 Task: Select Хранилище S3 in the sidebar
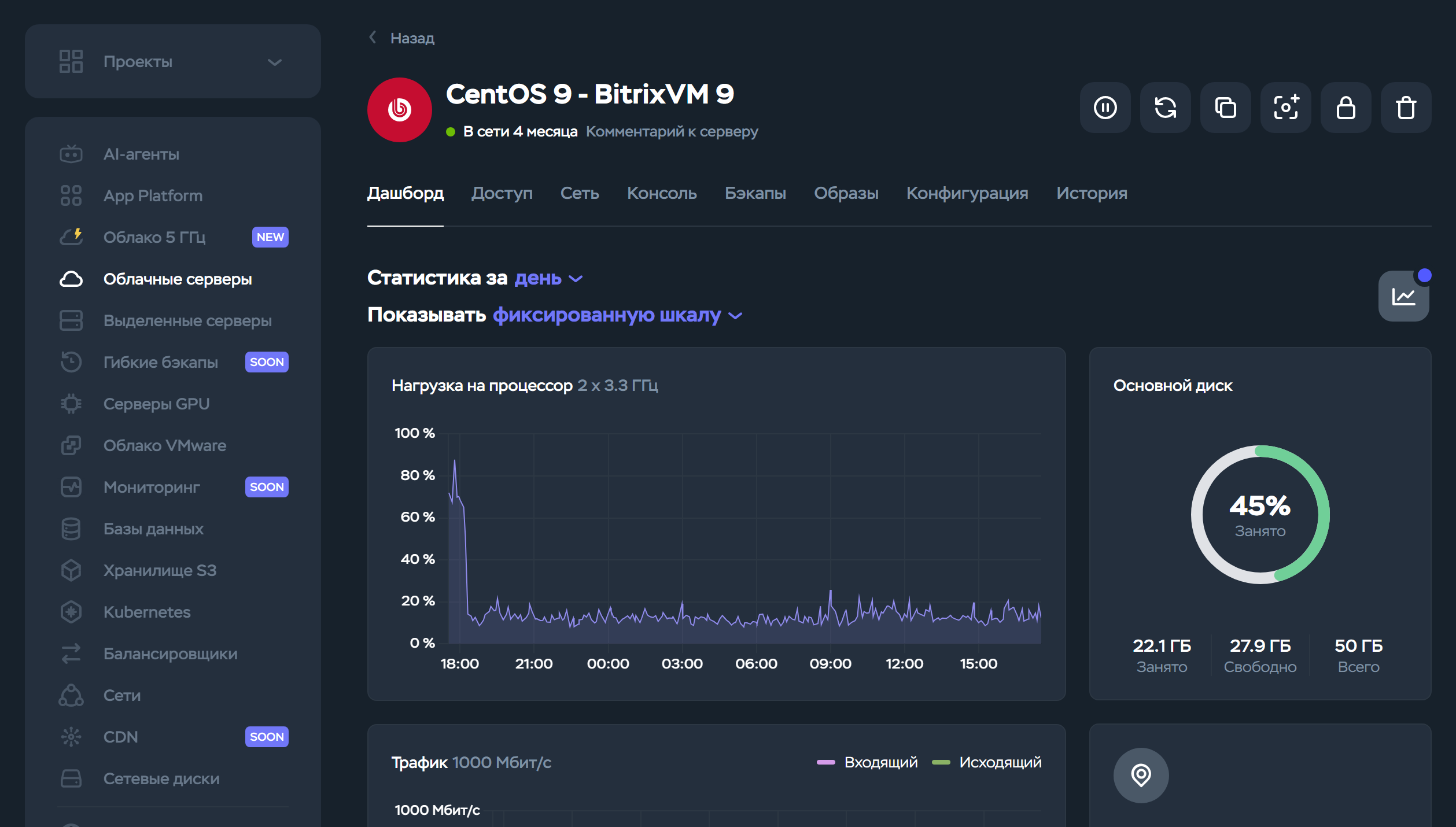[160, 570]
